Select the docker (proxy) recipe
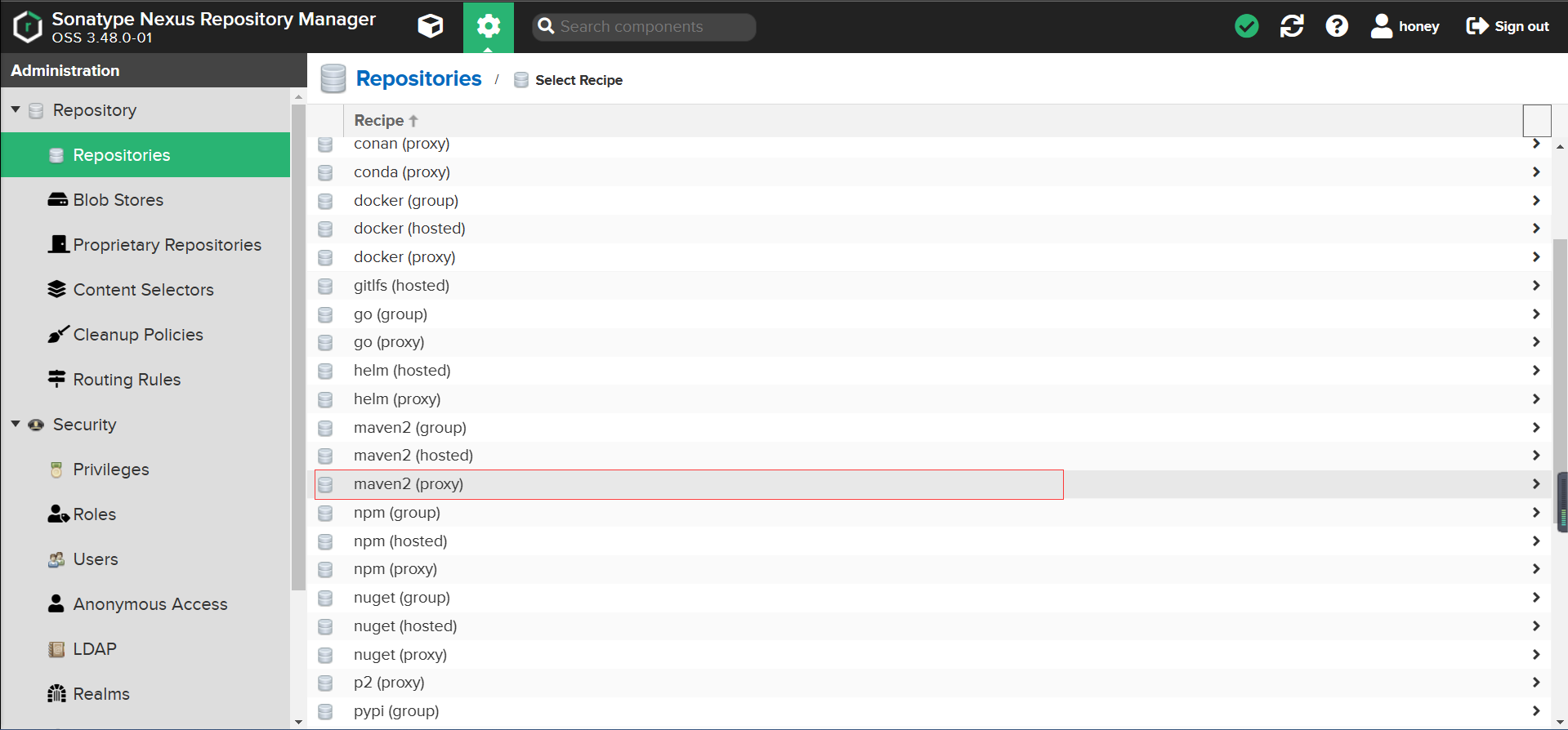 pos(928,257)
